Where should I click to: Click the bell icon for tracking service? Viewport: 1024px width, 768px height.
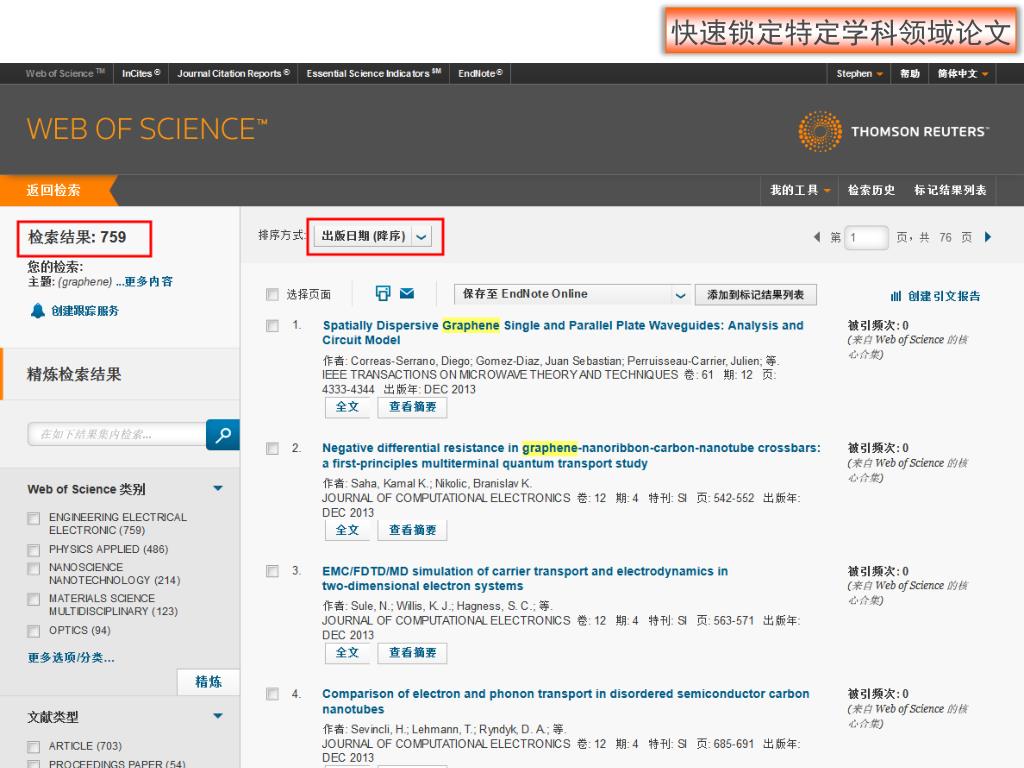pyautogui.click(x=38, y=311)
